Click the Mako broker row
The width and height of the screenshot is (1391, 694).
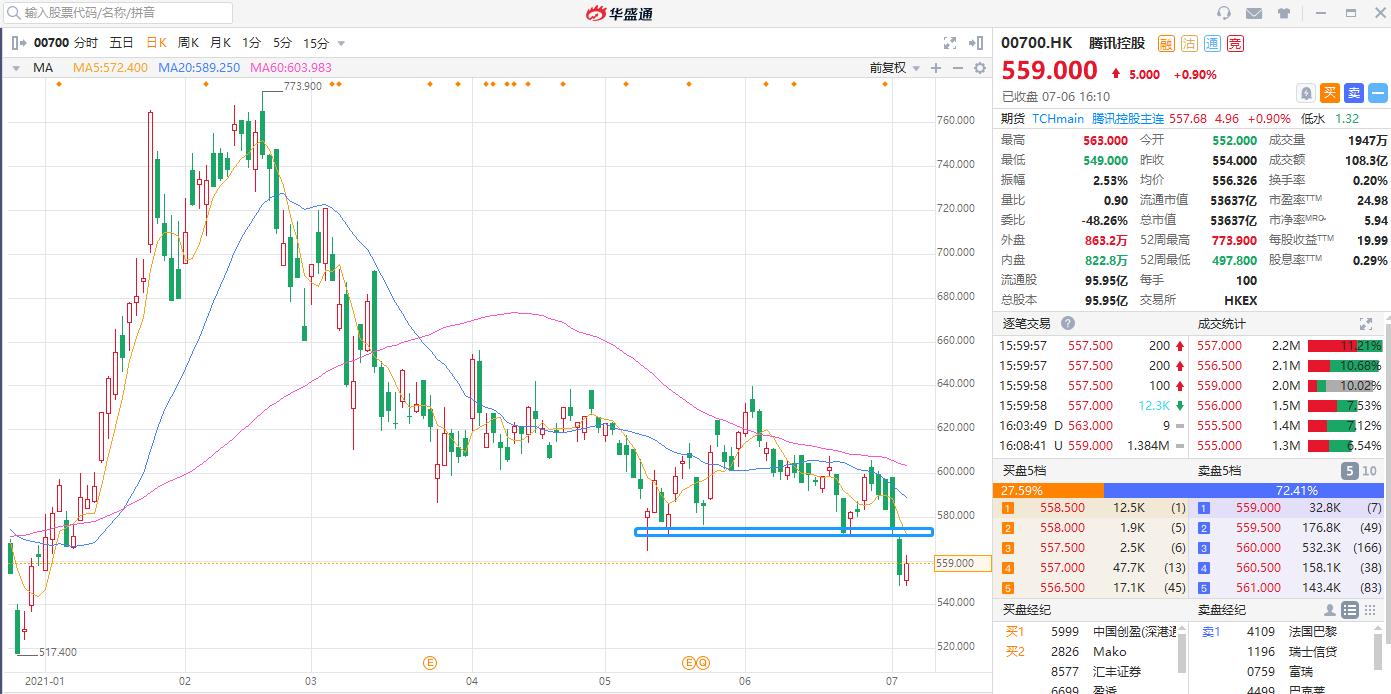pyautogui.click(x=1089, y=652)
